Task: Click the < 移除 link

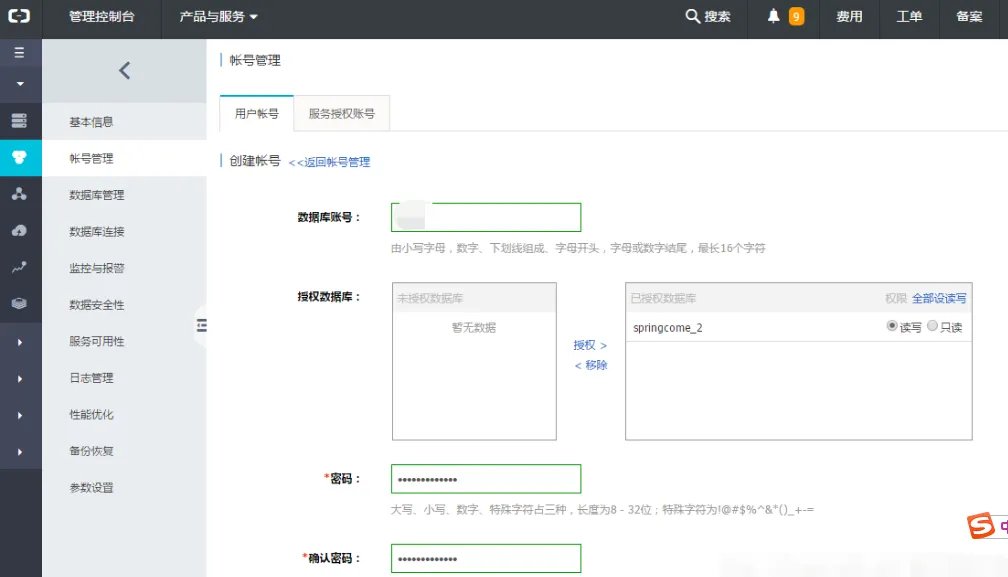Action: pos(590,365)
